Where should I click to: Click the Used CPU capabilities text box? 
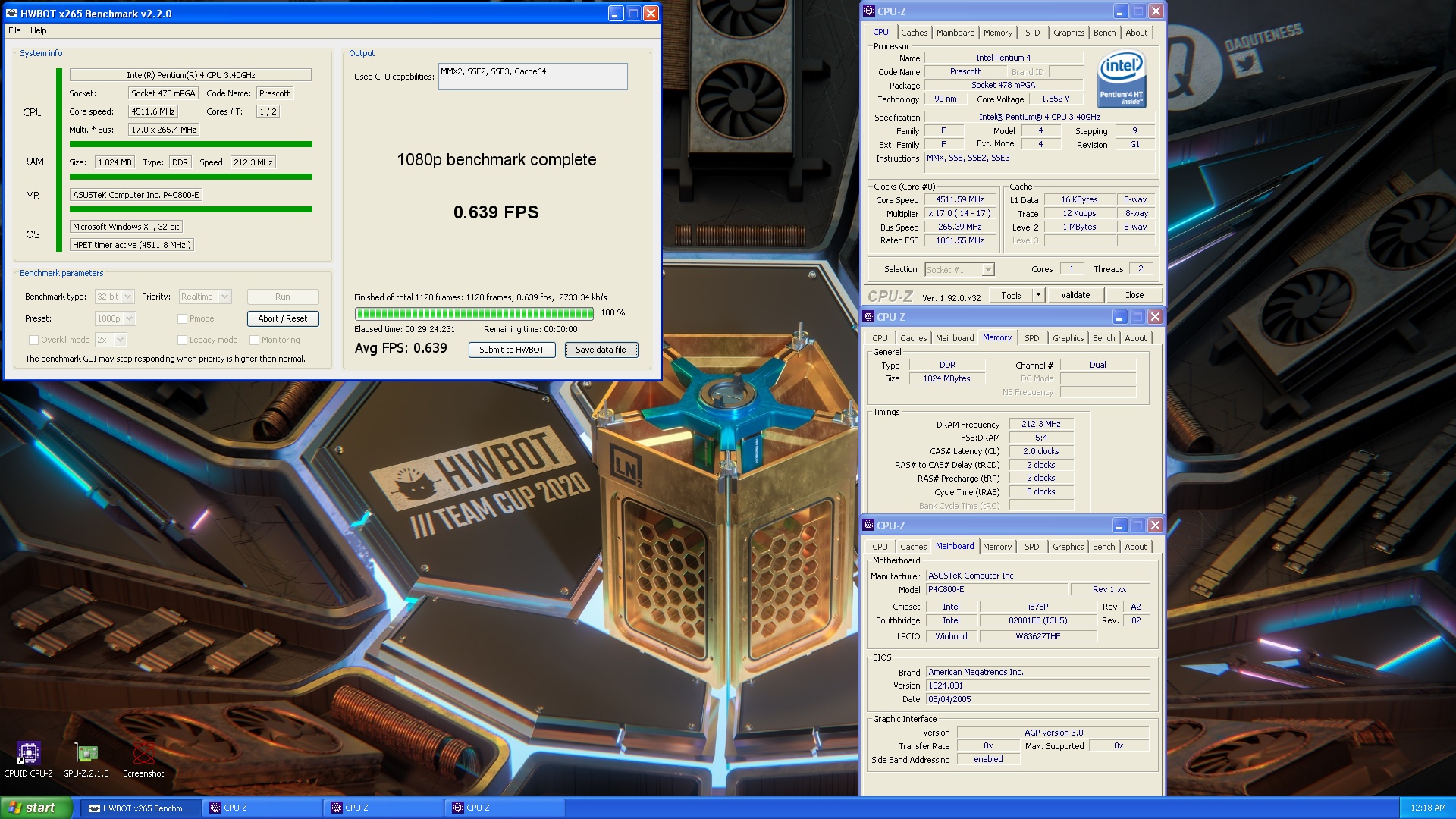[x=532, y=77]
